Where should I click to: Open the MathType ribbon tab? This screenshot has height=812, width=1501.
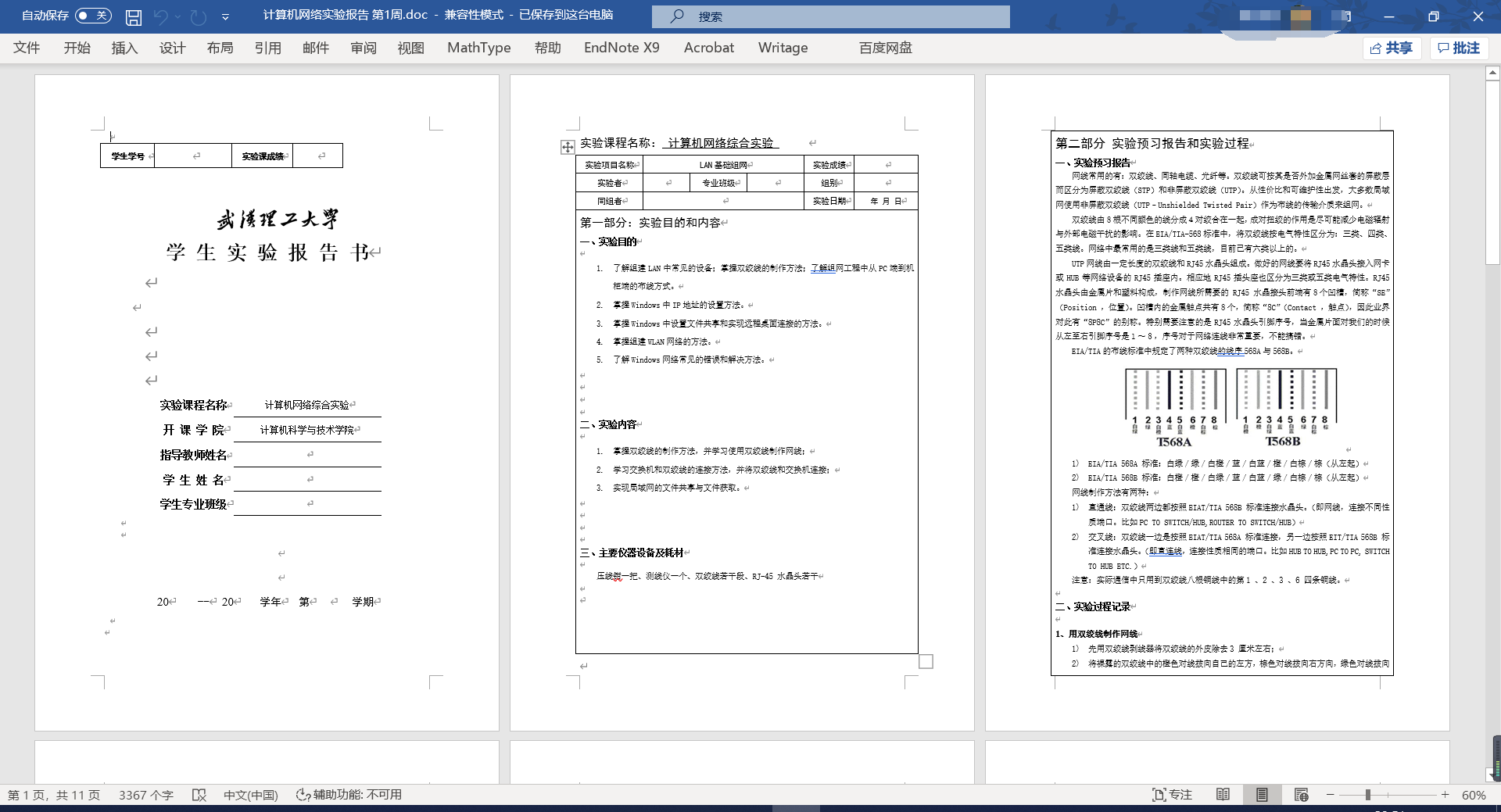pyautogui.click(x=478, y=48)
